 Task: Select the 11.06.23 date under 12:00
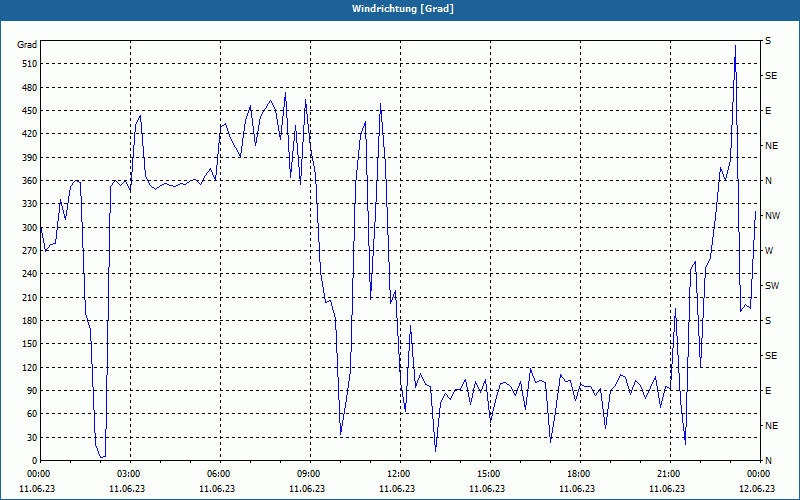[397, 488]
